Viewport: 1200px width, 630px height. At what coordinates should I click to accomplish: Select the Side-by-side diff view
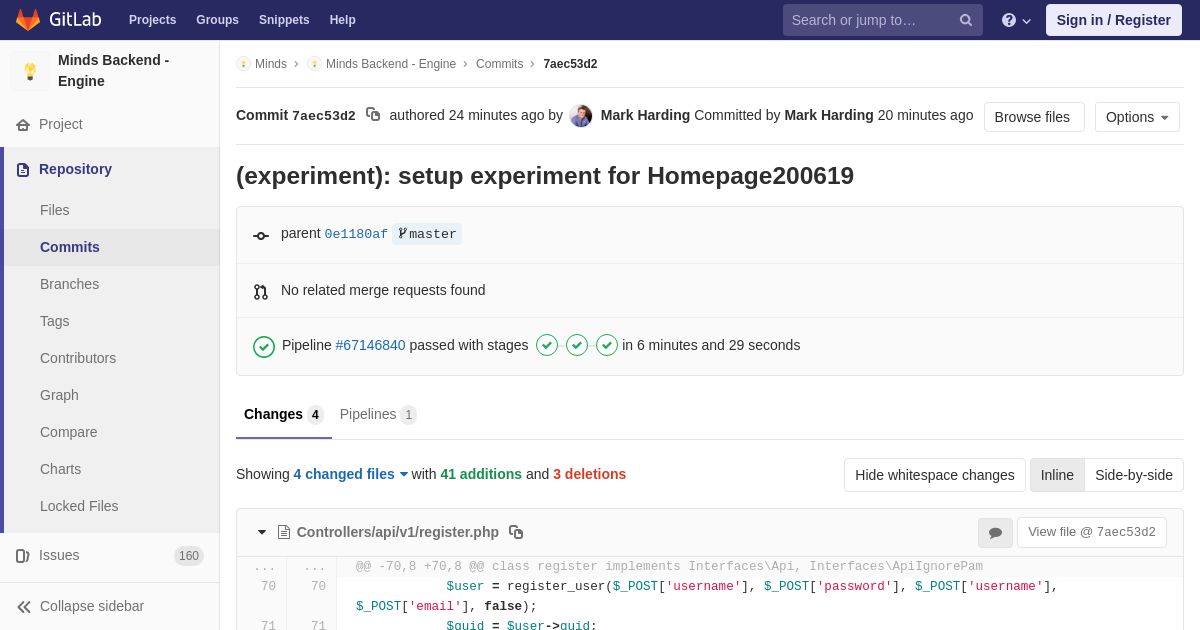pyautogui.click(x=1134, y=475)
